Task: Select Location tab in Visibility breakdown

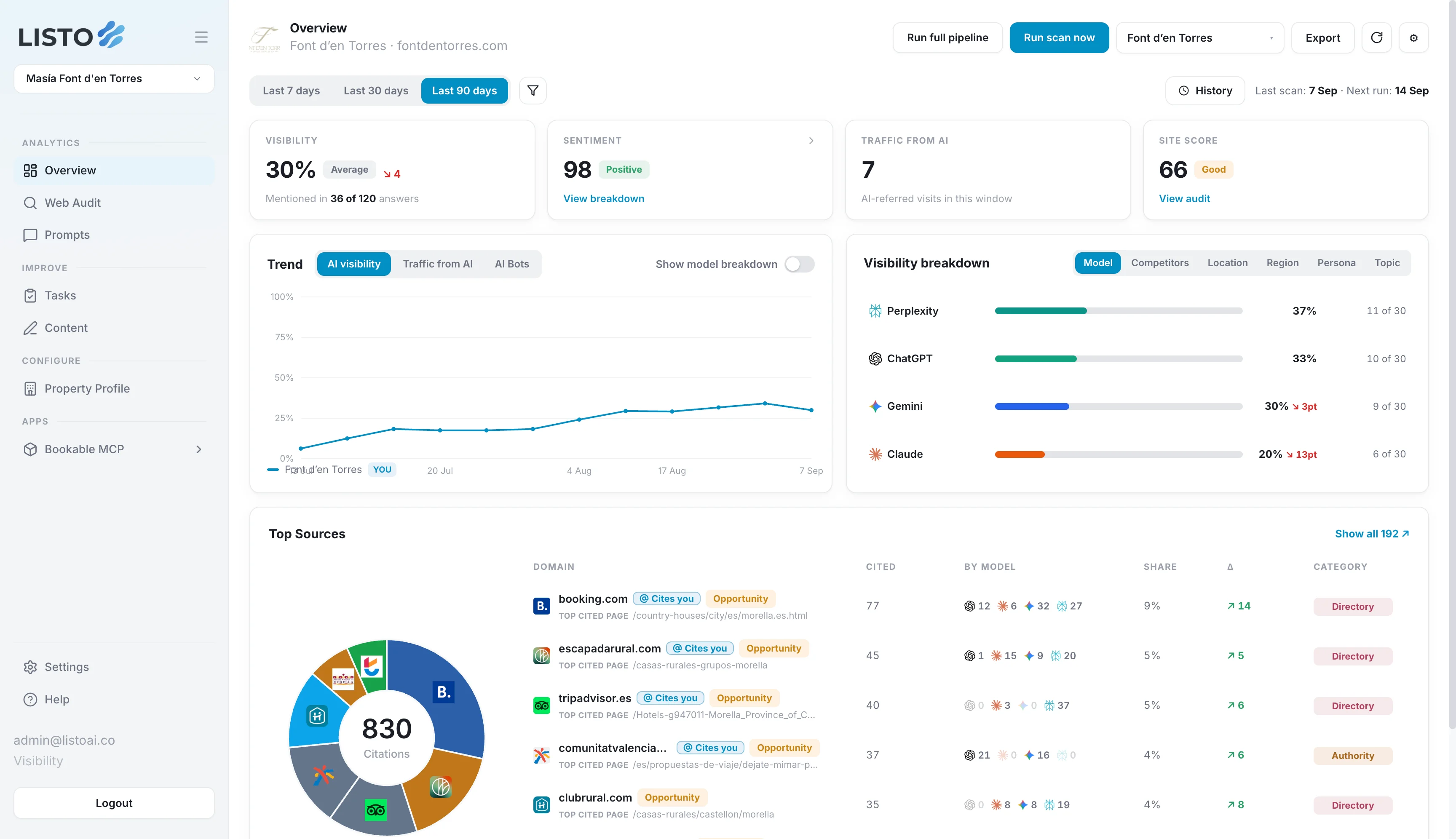Action: click(1227, 263)
